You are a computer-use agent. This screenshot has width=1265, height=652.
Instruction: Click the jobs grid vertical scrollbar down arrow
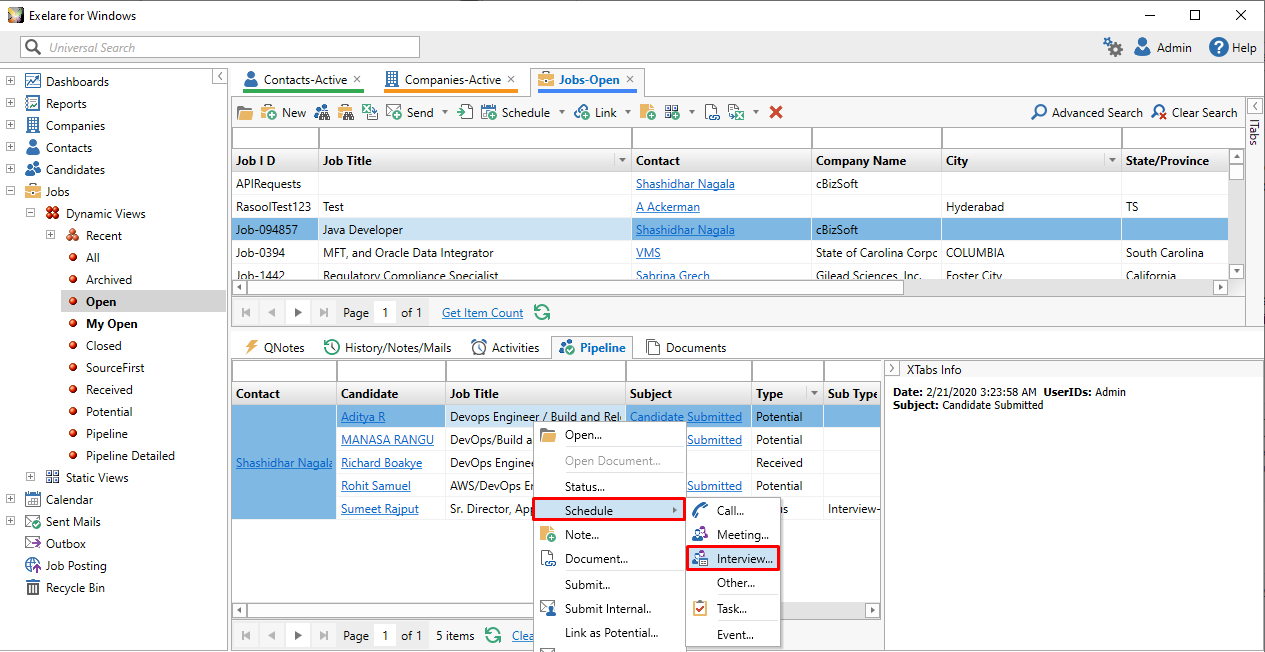point(1237,271)
